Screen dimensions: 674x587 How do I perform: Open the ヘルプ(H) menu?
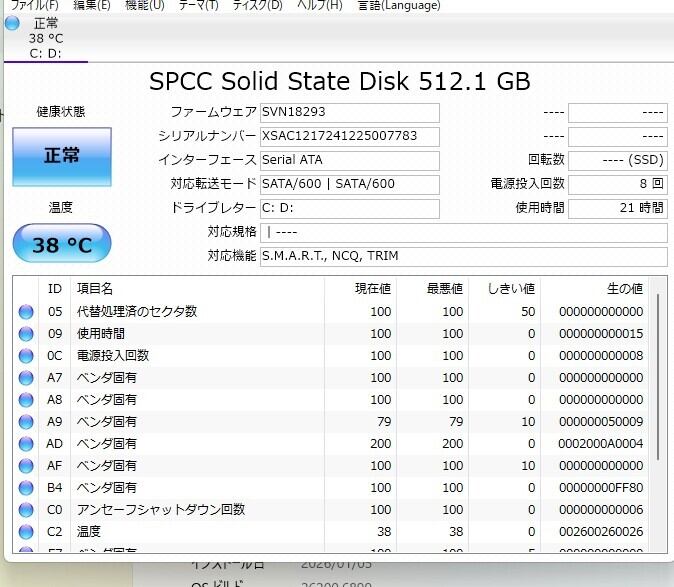[320, 5]
